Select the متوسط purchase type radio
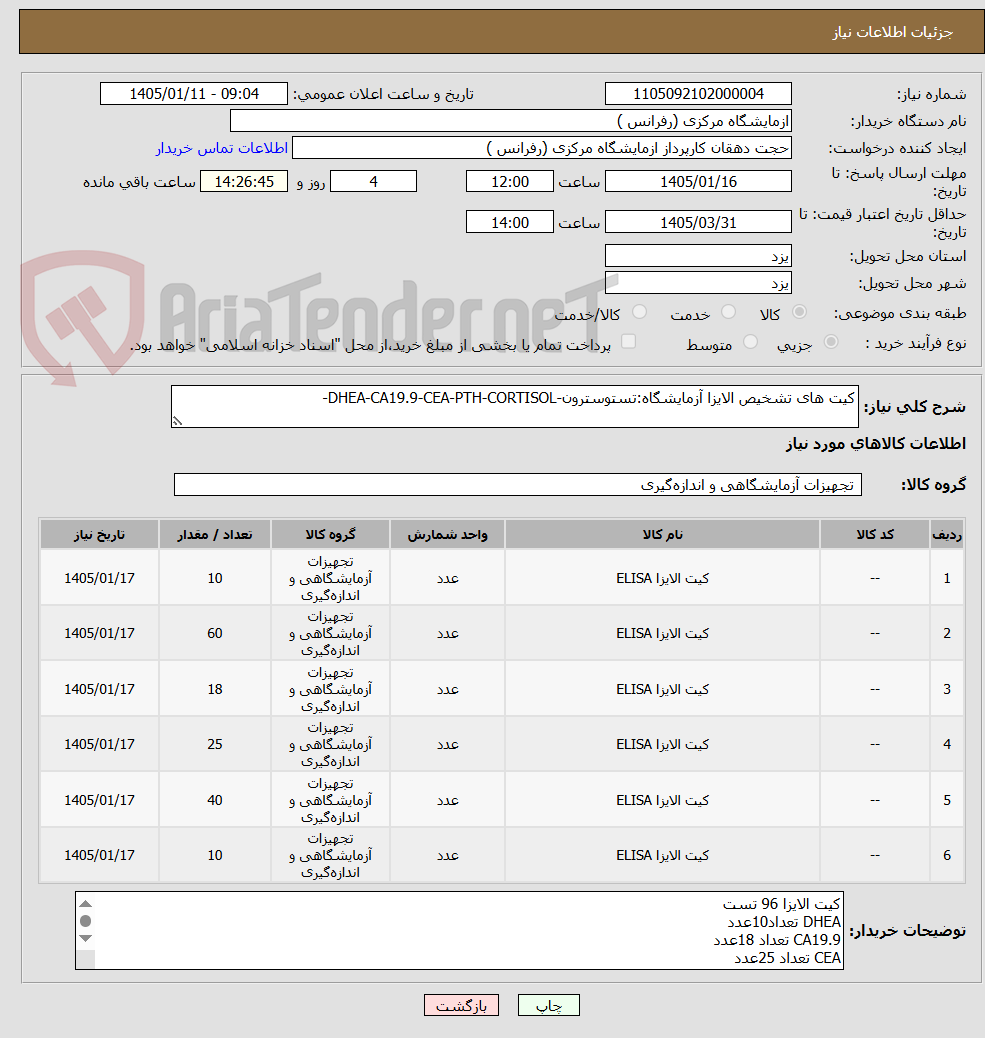The height and width of the screenshot is (1038, 985). pos(750,342)
